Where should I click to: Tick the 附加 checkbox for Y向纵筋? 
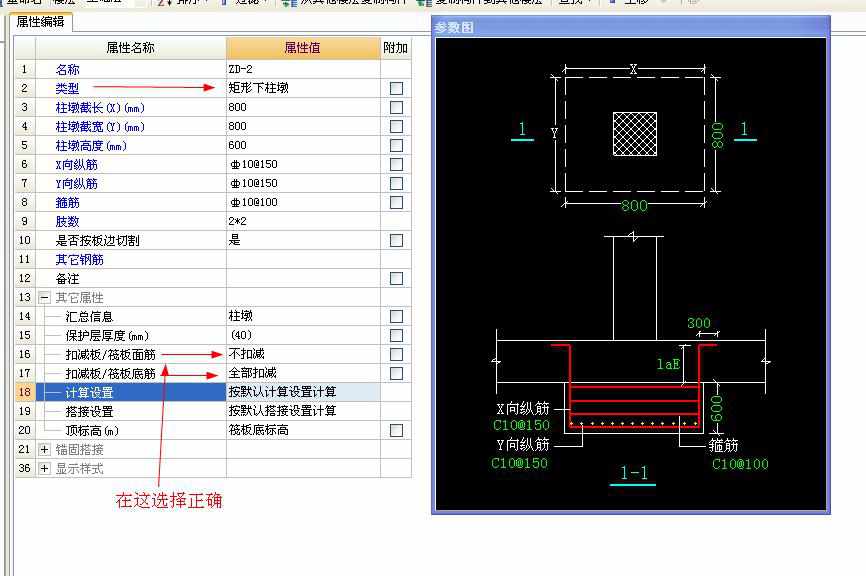click(396, 183)
